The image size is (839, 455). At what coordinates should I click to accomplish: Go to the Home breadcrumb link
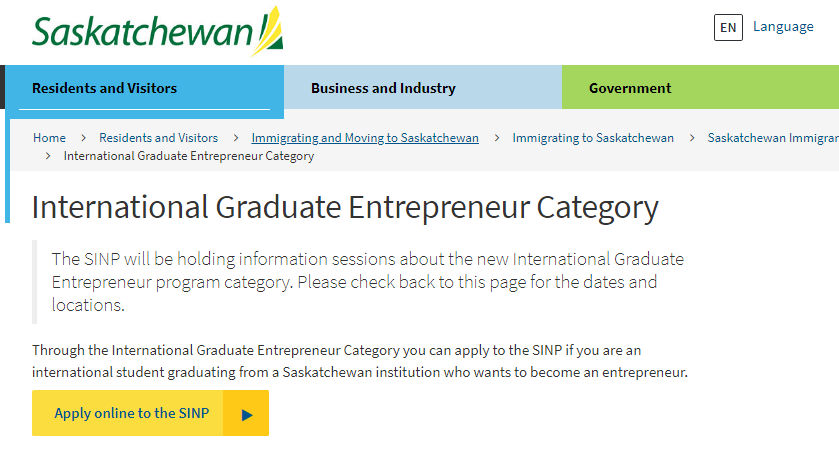(x=49, y=138)
